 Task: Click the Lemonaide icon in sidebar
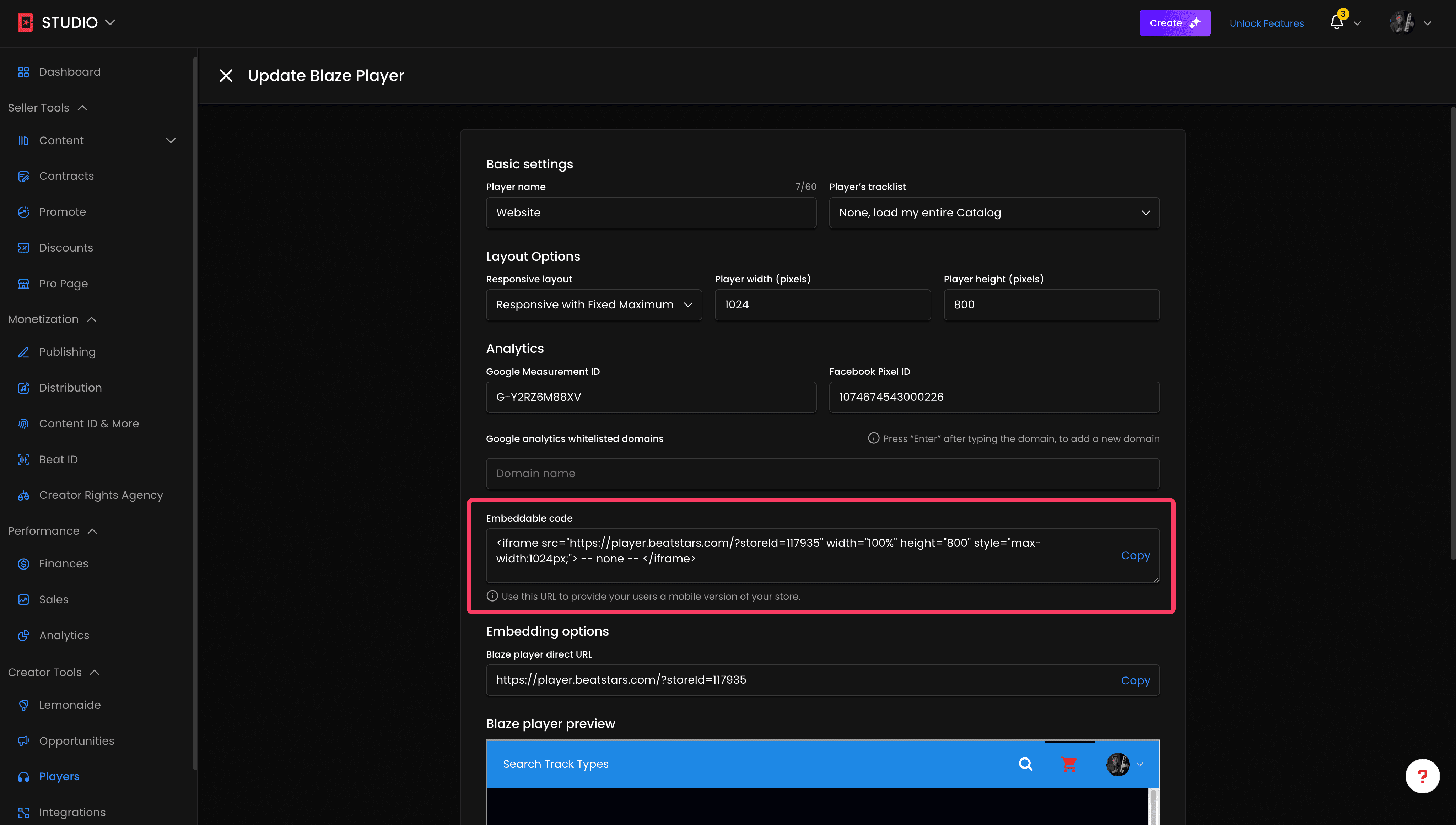point(23,705)
